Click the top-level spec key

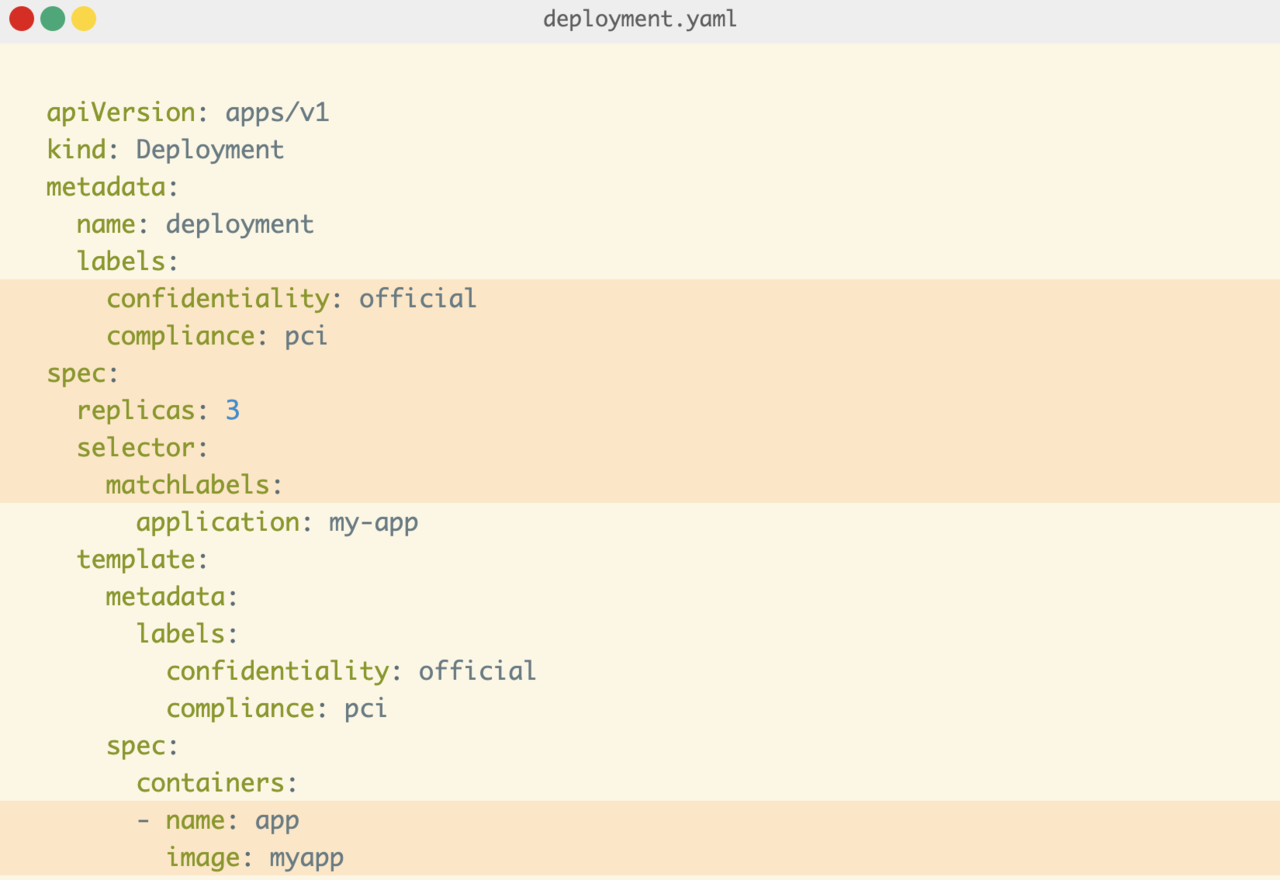pyautogui.click(x=77, y=373)
